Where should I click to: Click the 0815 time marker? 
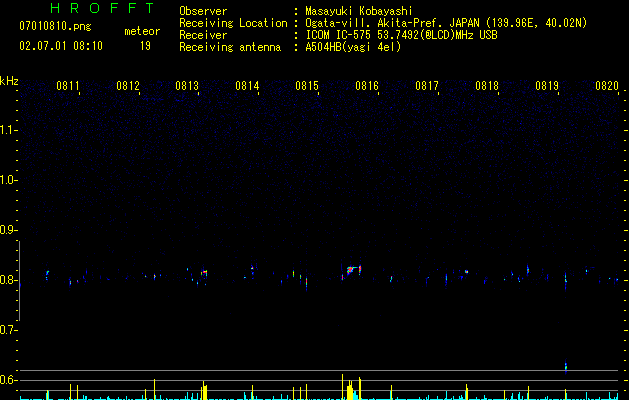pyautogui.click(x=307, y=86)
